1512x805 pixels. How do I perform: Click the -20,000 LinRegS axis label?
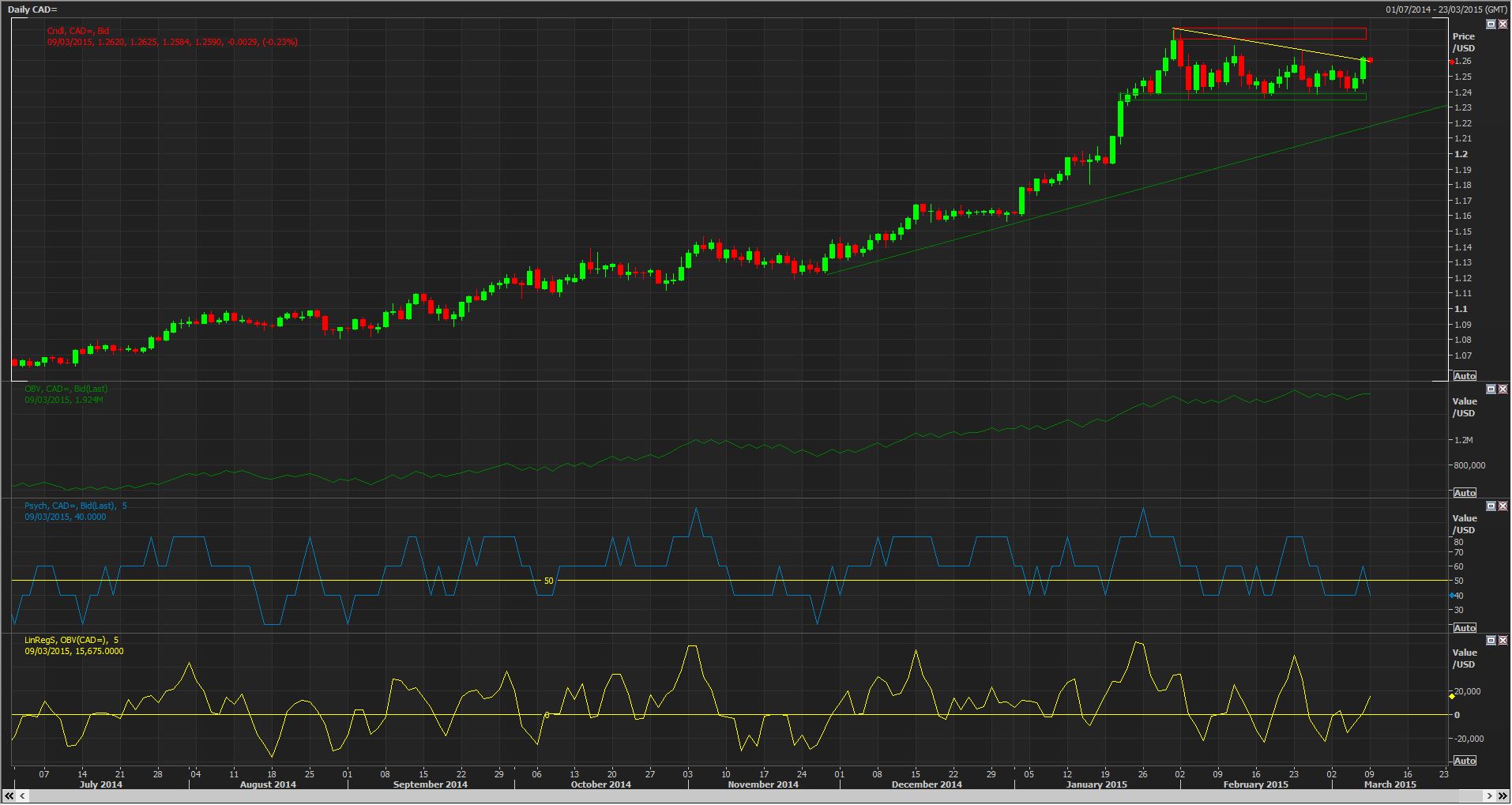1469,739
